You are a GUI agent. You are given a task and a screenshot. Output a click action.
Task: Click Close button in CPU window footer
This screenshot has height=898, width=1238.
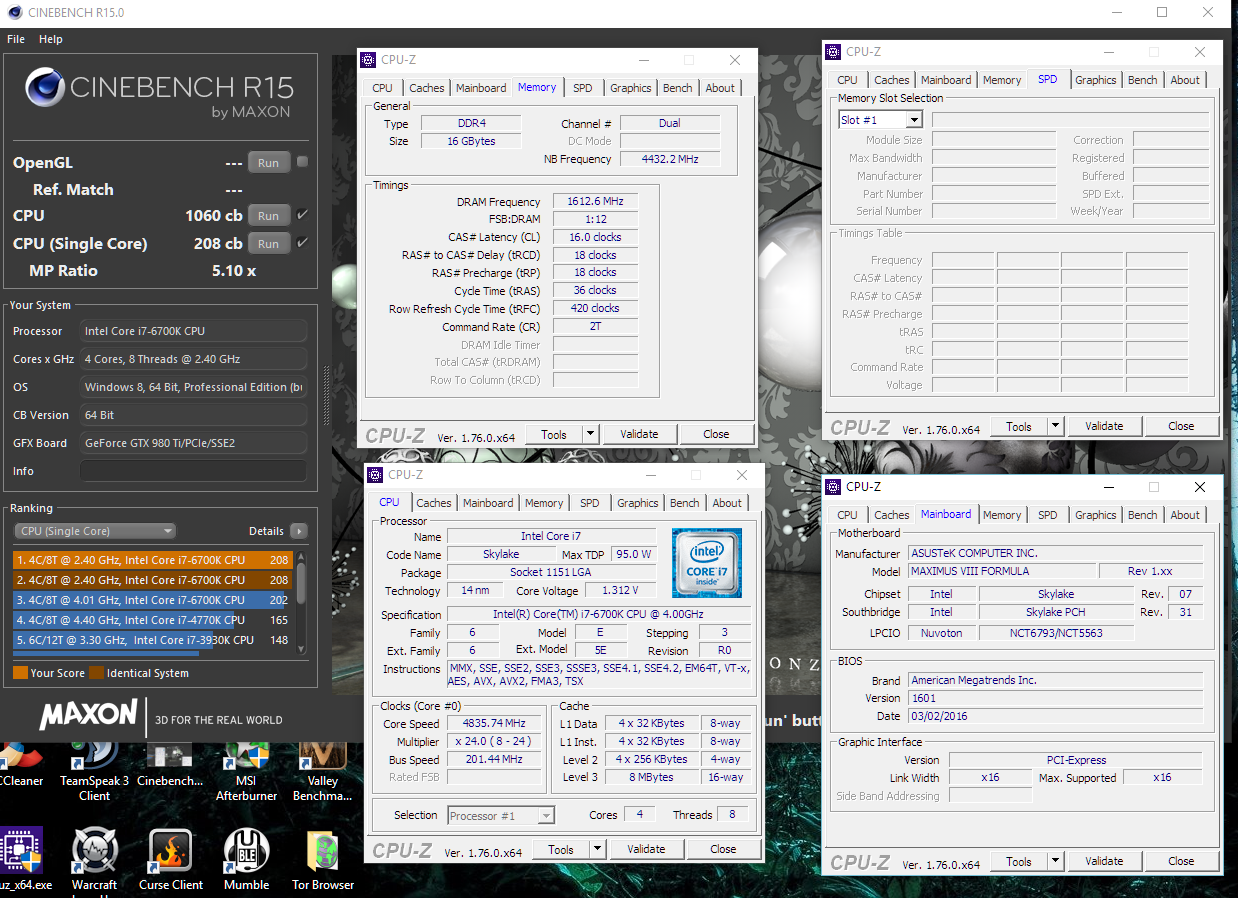point(723,849)
